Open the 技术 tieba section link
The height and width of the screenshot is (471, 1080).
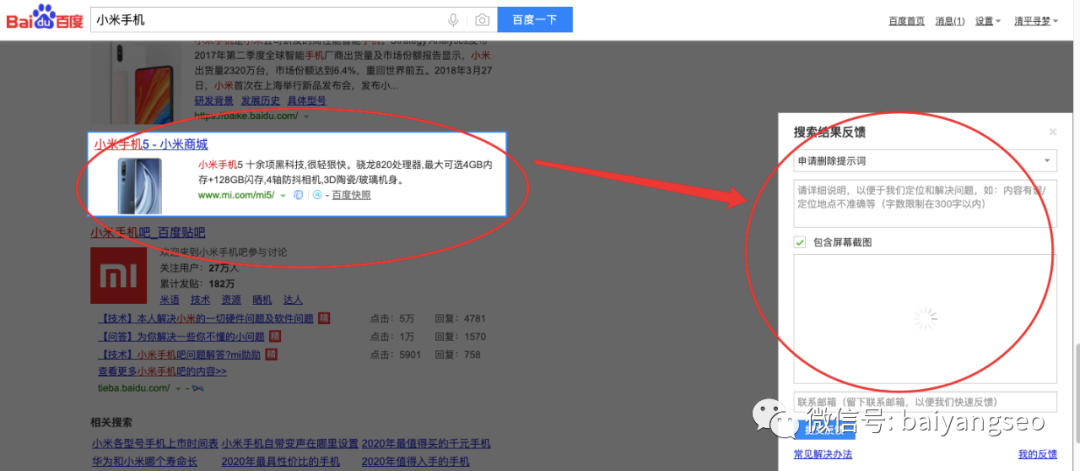click(200, 300)
